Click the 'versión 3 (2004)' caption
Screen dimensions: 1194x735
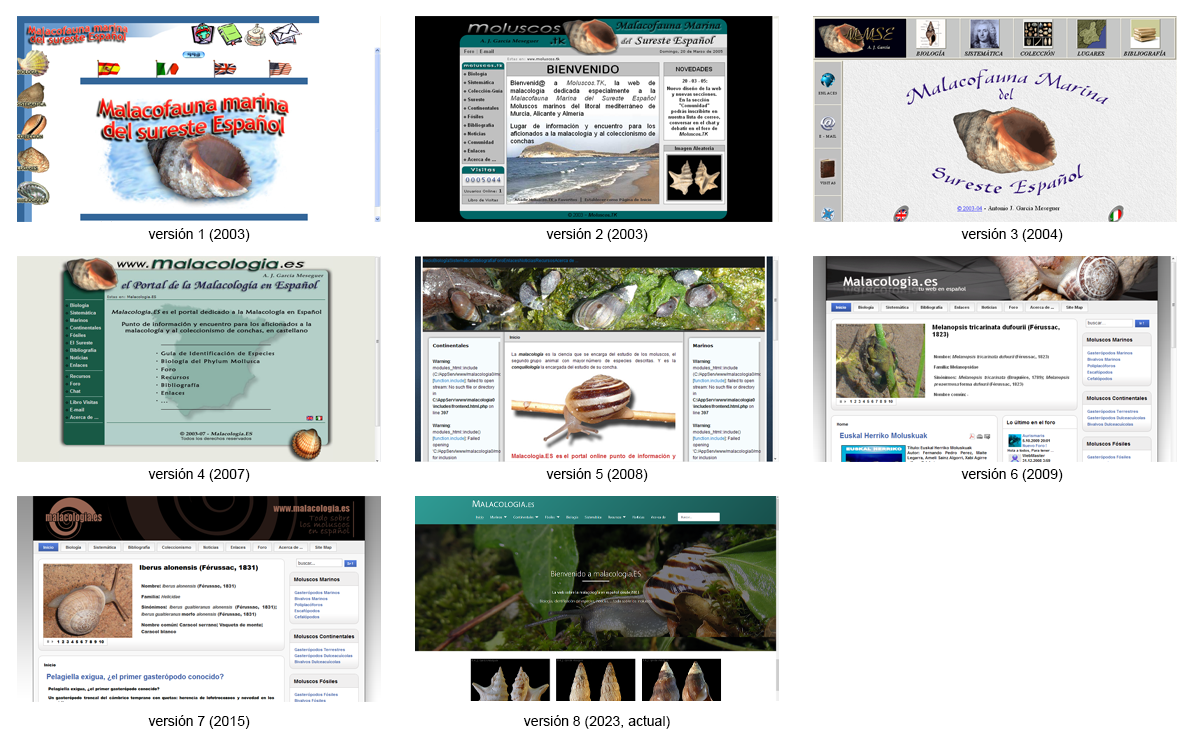click(1012, 234)
